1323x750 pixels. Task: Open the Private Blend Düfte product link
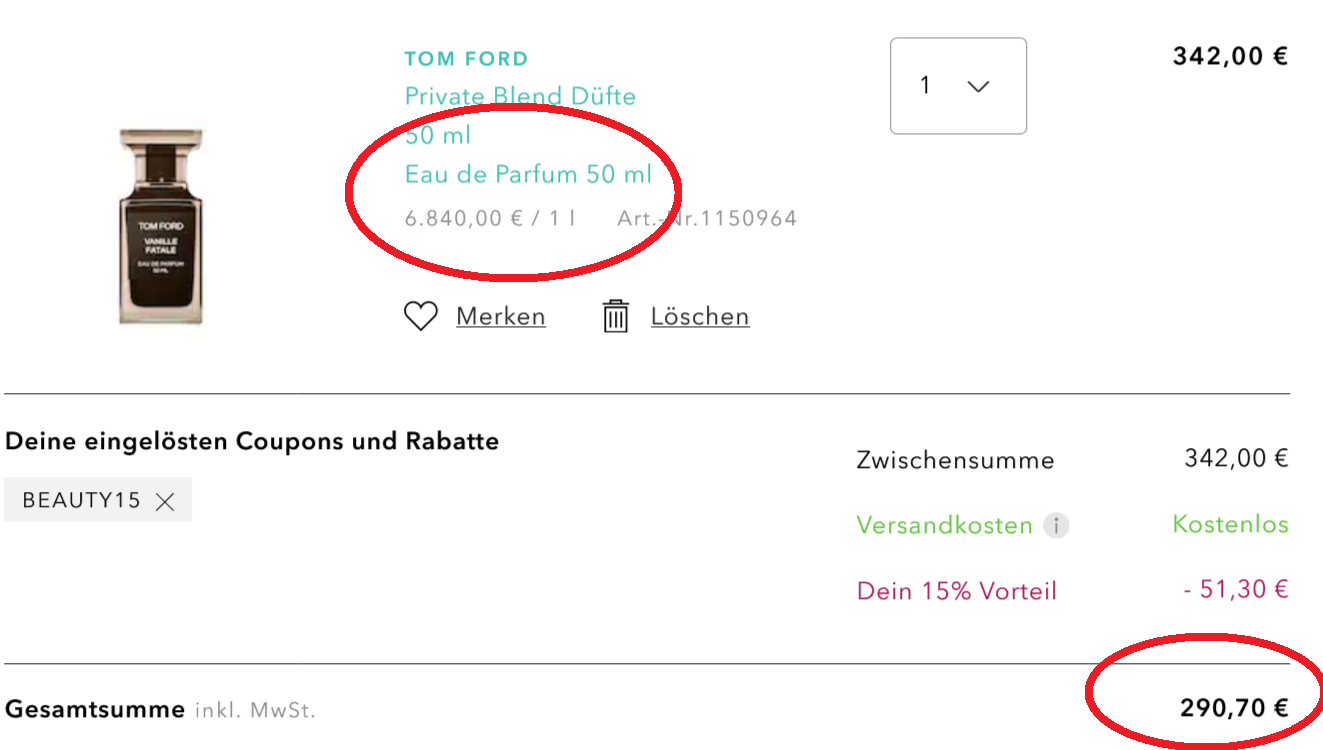520,97
